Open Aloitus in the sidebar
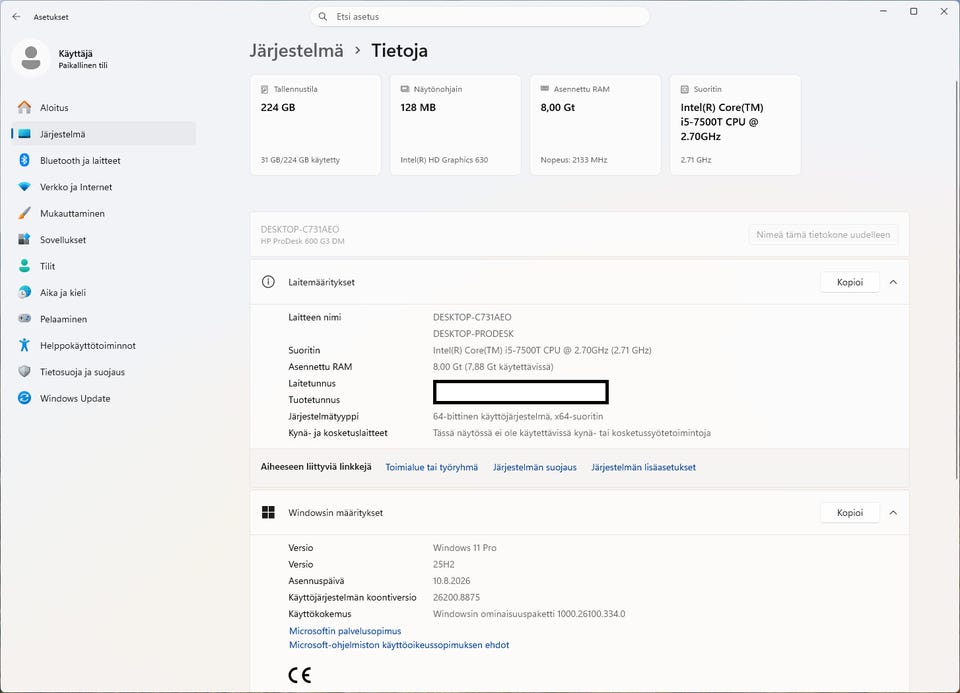960x693 pixels. point(103,108)
